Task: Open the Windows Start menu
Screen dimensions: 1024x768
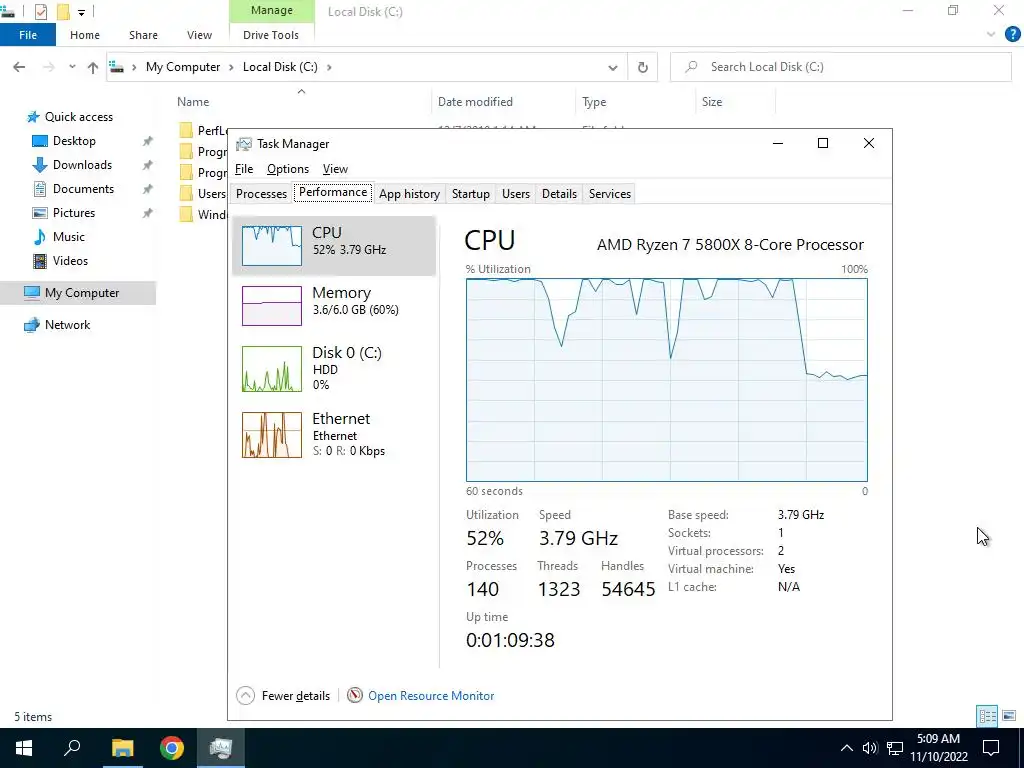Action: point(24,748)
